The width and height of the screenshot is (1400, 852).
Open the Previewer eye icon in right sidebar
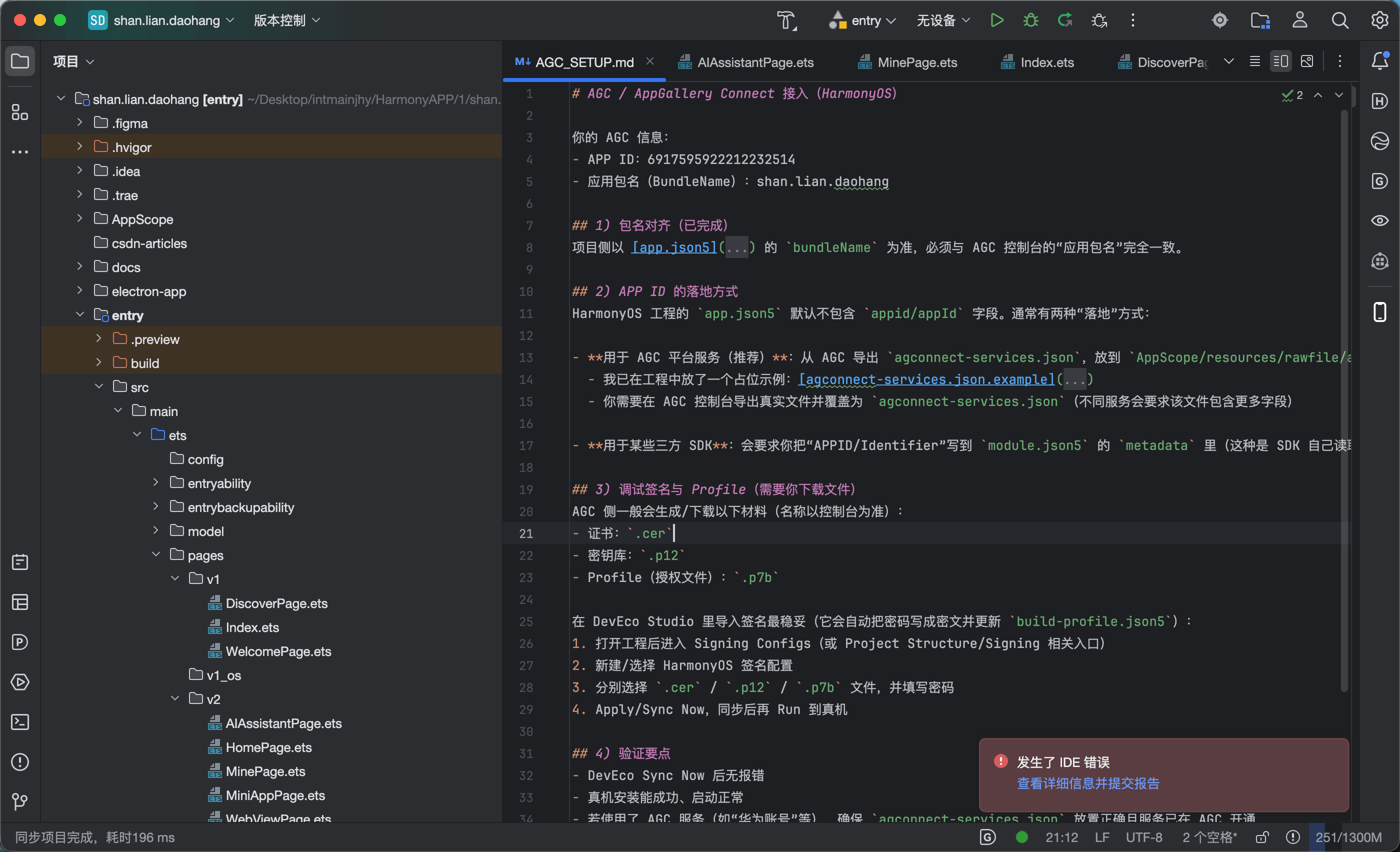pyautogui.click(x=1380, y=220)
